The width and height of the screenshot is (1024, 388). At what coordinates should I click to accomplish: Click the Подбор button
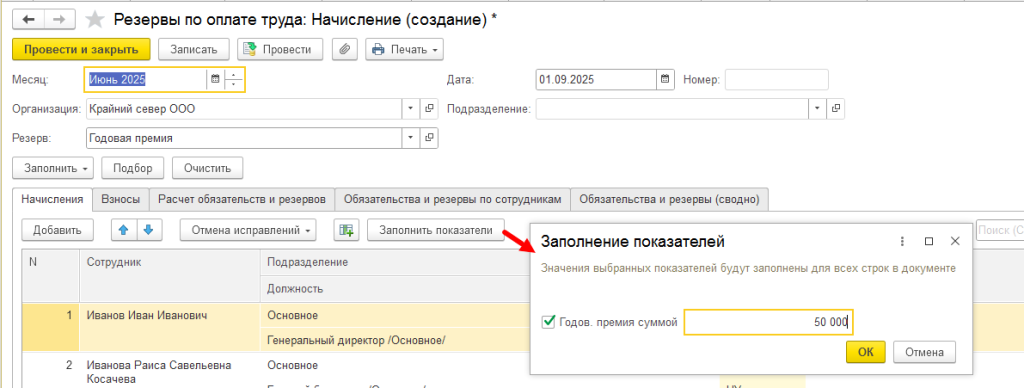point(133,168)
